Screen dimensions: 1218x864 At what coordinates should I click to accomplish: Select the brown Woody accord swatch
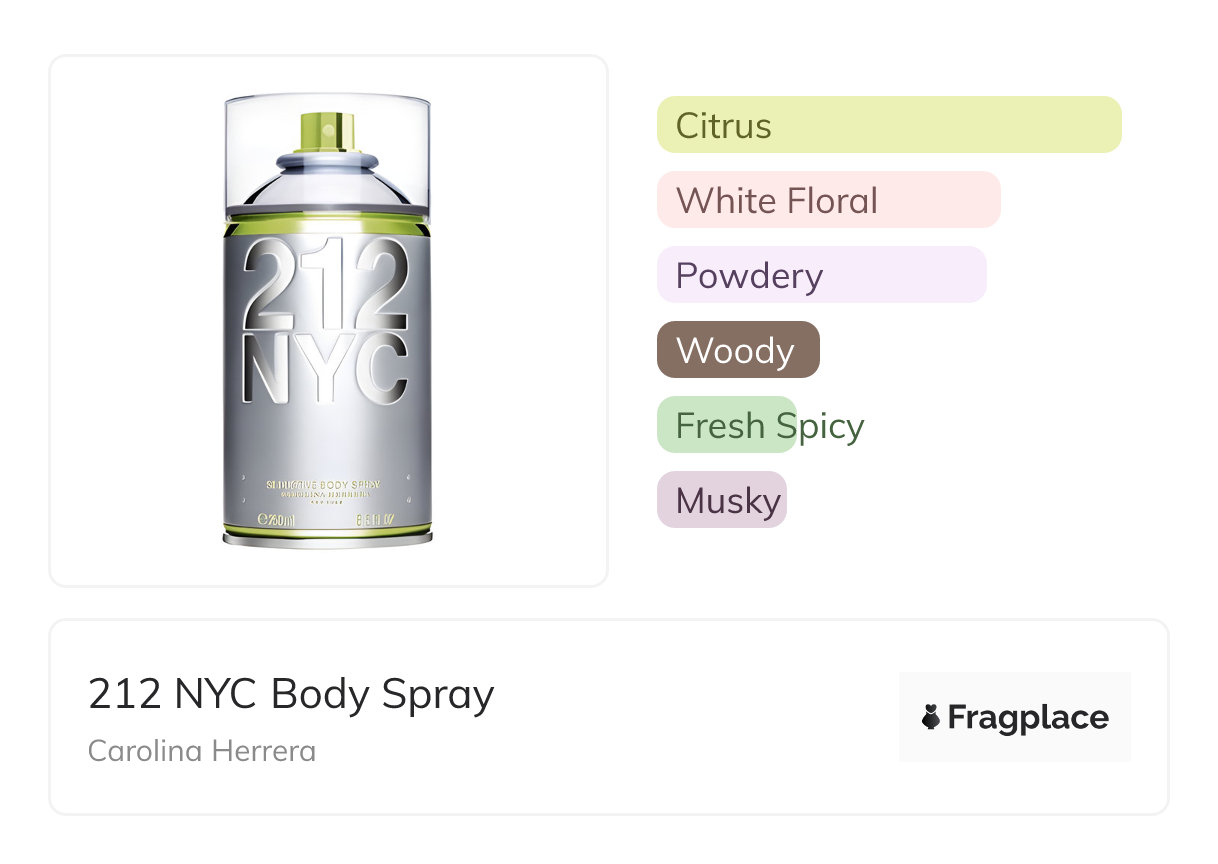coord(738,350)
